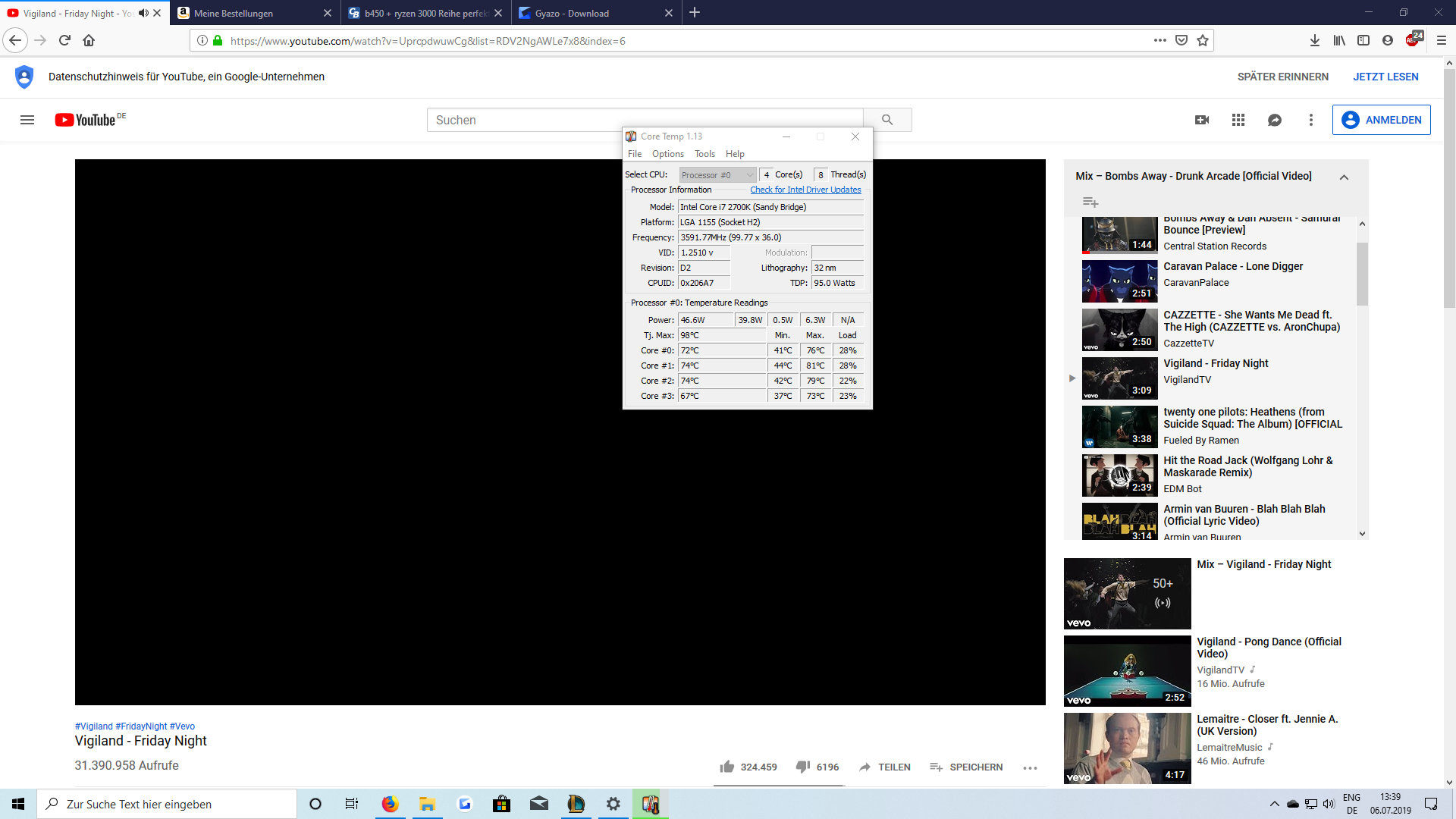This screenshot has height=819, width=1456.
Task: Save the playlist with add-to-list icon
Action: 1090,202
